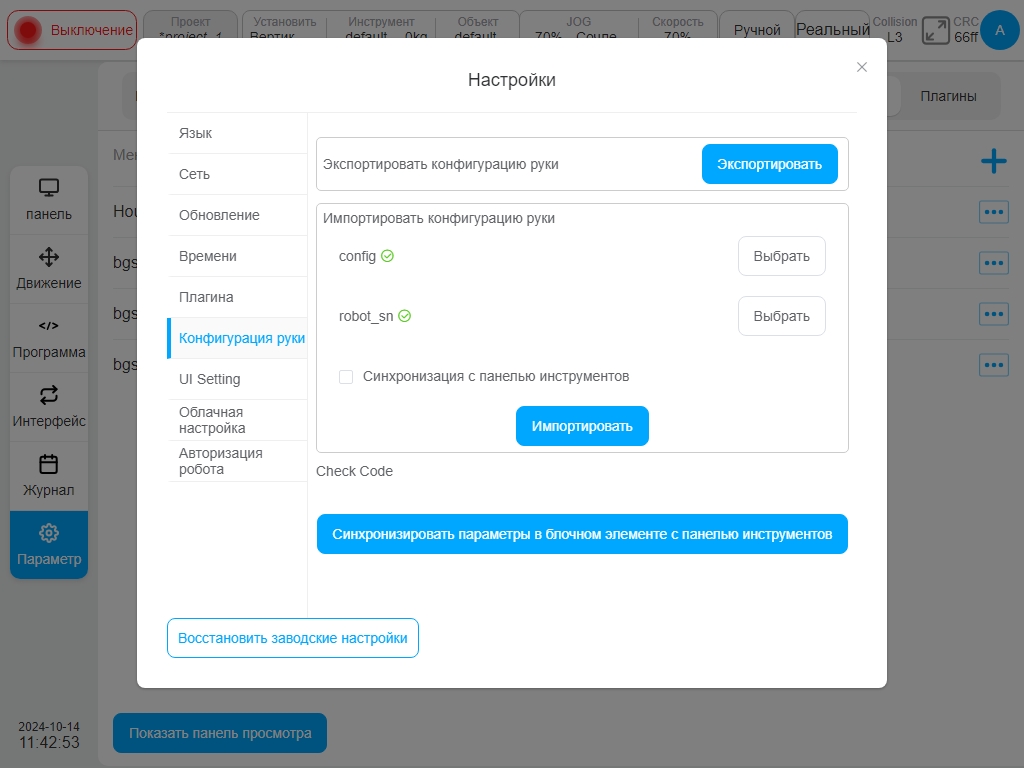
Task: Open Интерфейс from the sidebar
Action: click(x=49, y=408)
